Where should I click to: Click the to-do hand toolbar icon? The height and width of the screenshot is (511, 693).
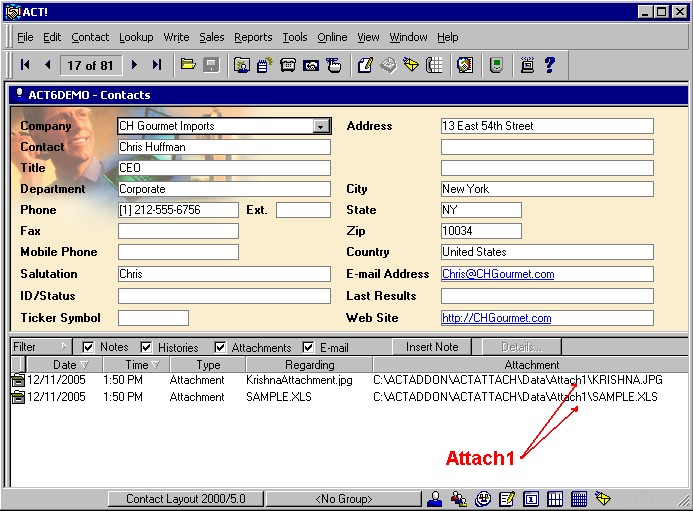pos(334,65)
